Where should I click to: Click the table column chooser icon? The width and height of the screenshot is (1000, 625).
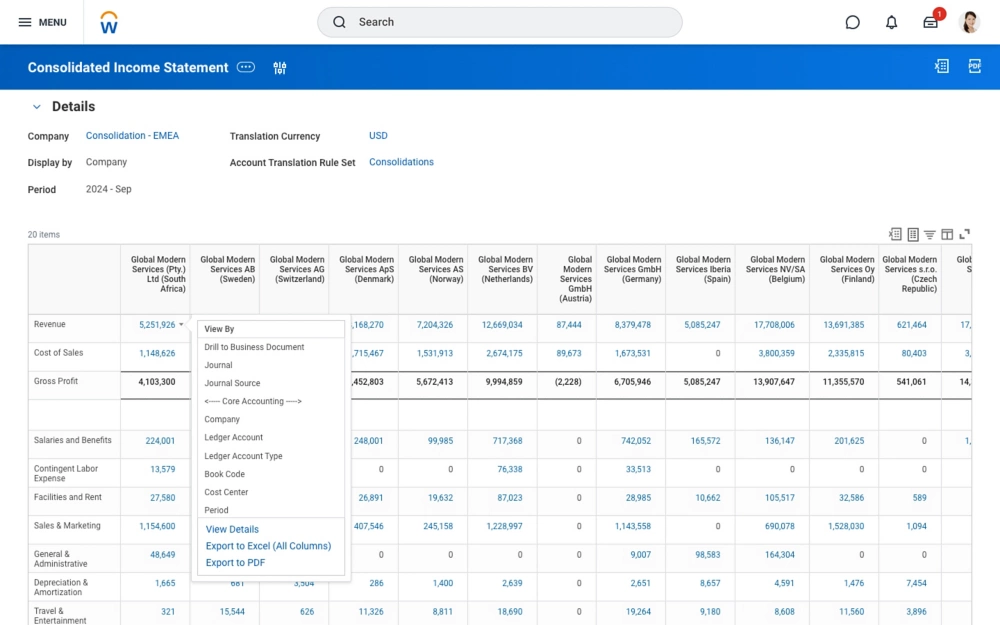tap(947, 234)
